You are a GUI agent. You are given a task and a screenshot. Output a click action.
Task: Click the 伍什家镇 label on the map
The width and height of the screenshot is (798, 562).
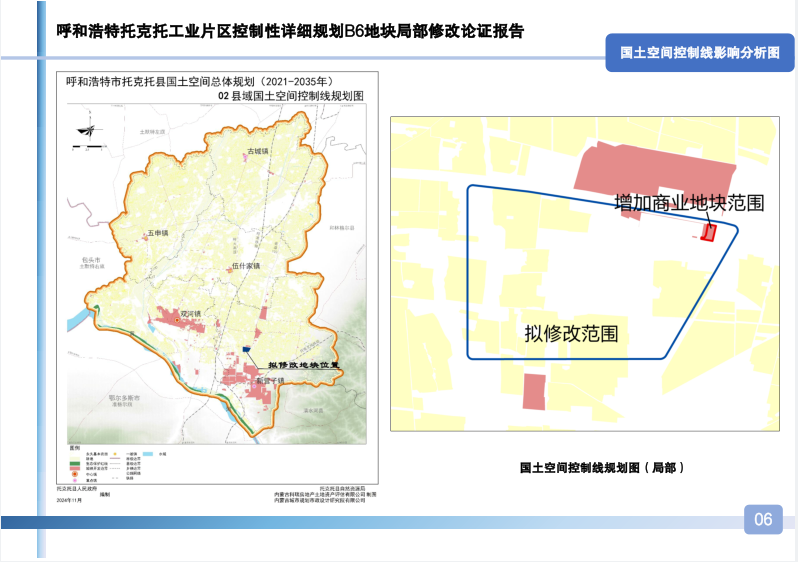(245, 266)
